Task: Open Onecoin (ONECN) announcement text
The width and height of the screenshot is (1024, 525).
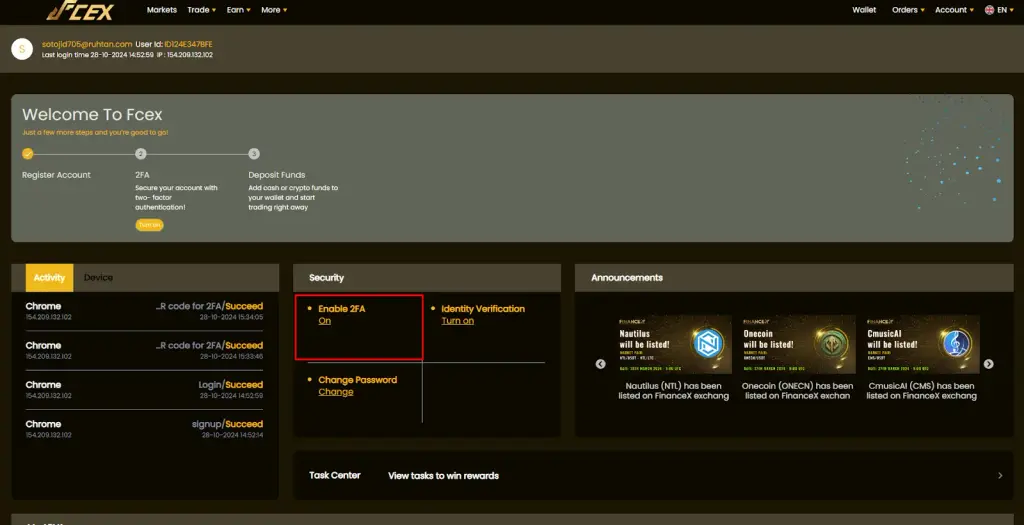Action: 797,390
